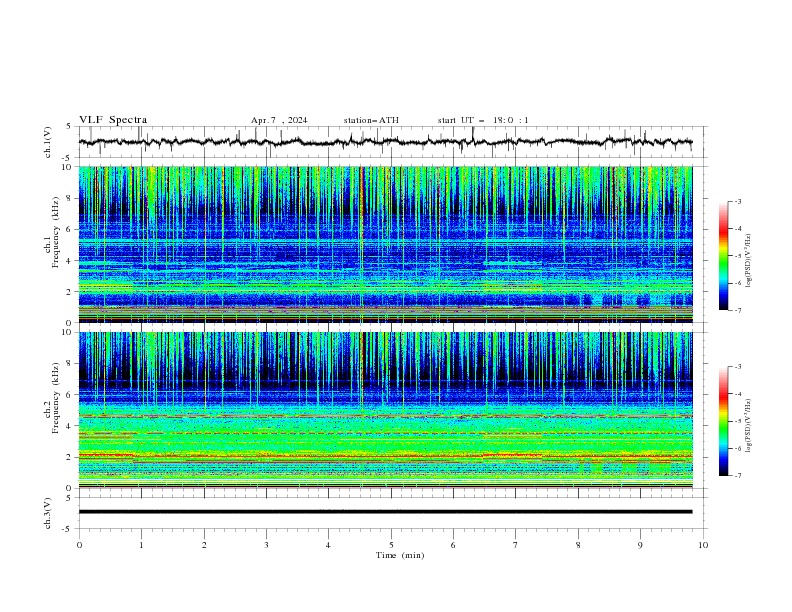Click the ch.3 flat black voltage trace
The width and height of the screenshot is (792, 612).
point(385,512)
